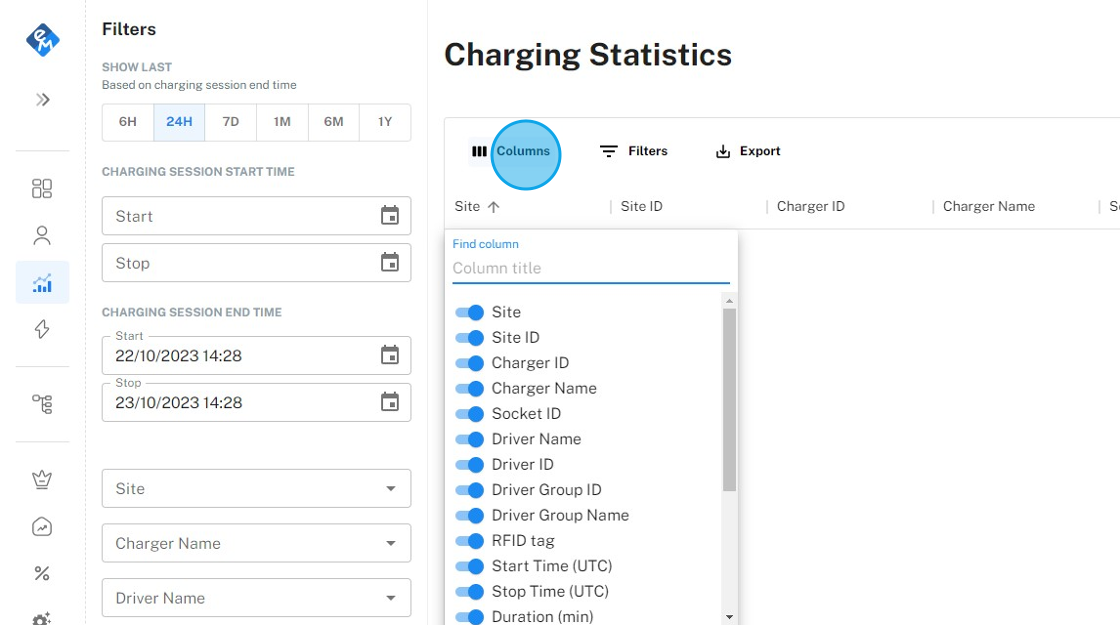
Task: Open the table Filters button
Action: (634, 152)
